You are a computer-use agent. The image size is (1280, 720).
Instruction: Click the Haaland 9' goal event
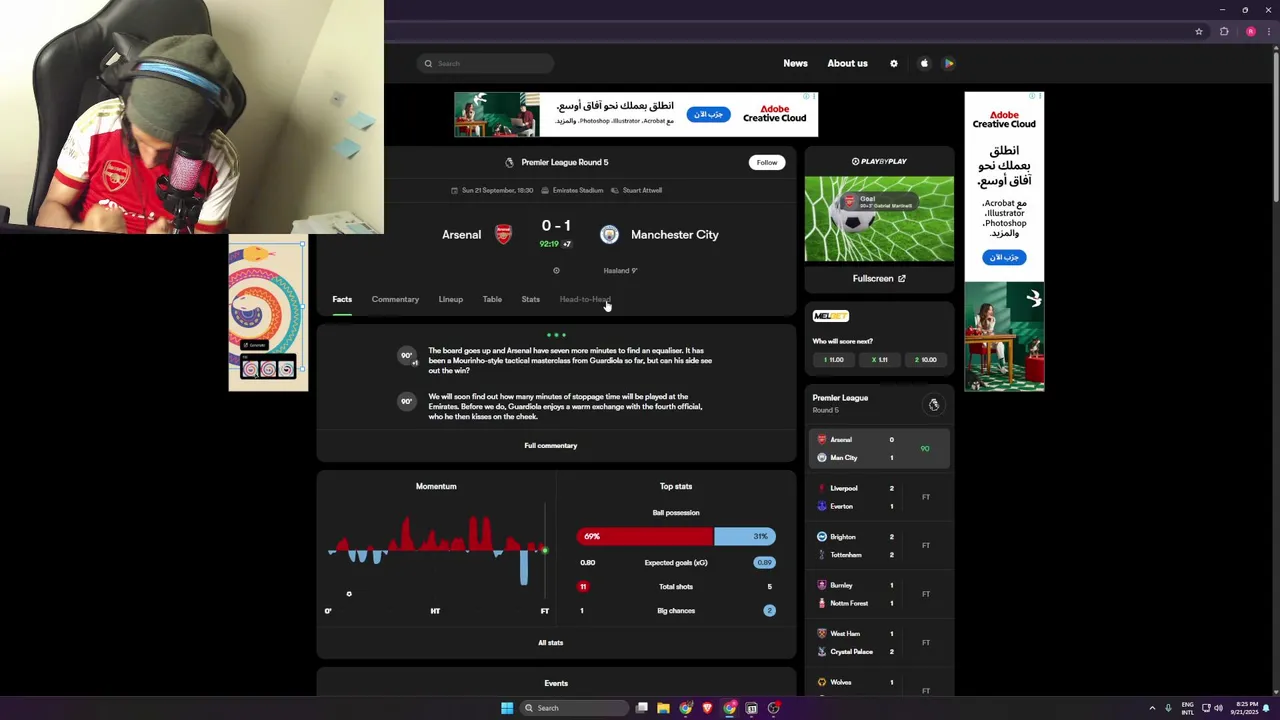point(620,270)
